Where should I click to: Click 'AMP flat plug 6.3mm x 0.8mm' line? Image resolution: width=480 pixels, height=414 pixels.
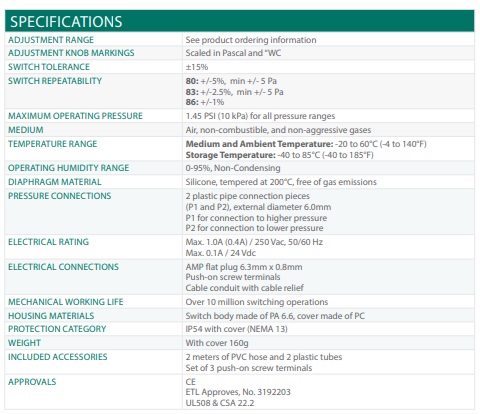point(244,267)
